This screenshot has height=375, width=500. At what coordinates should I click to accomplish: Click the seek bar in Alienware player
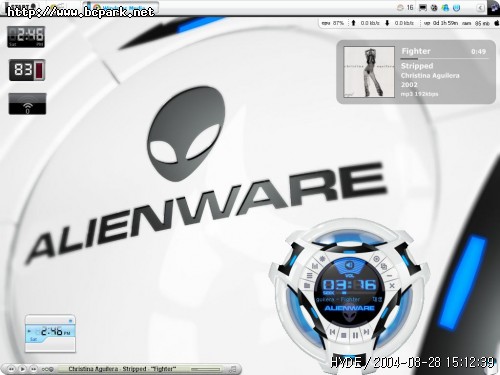tap(355, 293)
